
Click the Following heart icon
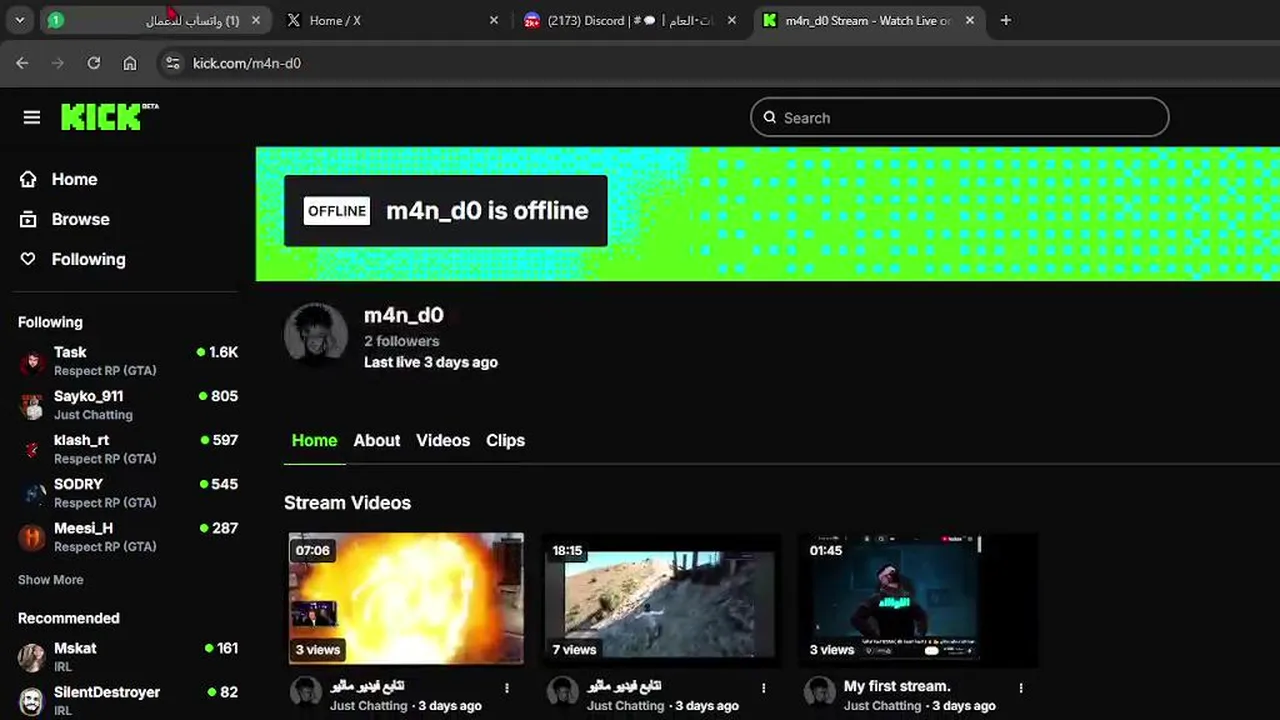(29, 259)
